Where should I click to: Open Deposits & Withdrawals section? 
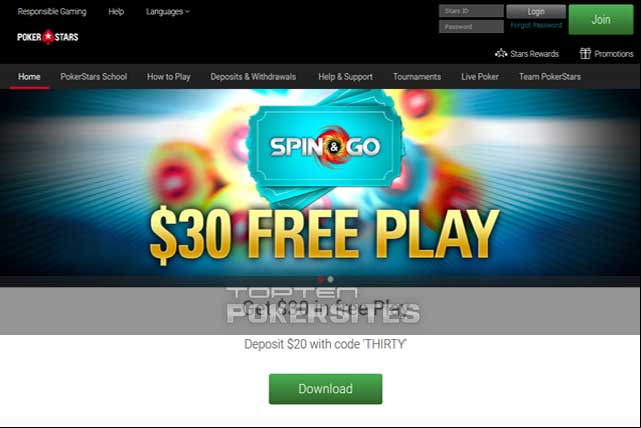pos(253,77)
